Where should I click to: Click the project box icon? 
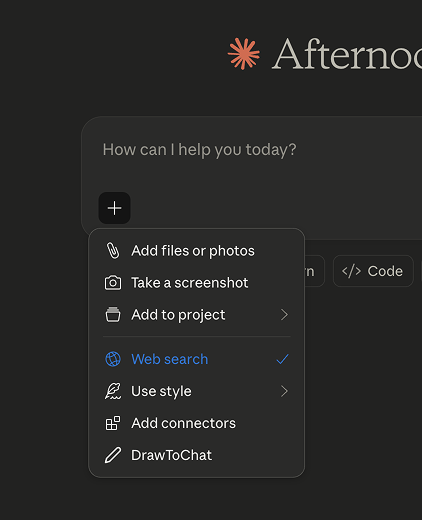tap(113, 315)
